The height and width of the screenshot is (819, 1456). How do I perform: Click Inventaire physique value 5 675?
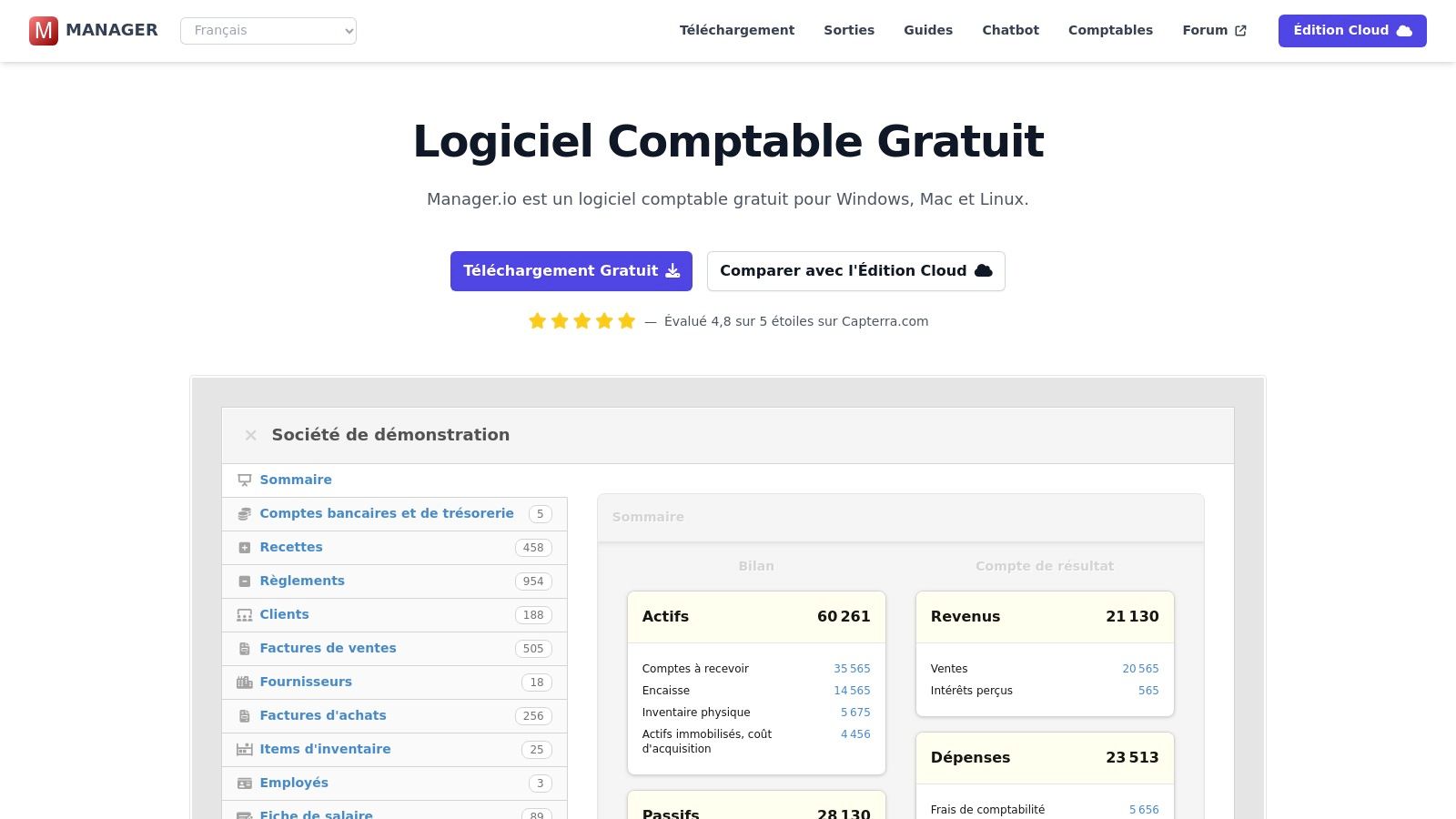[855, 713]
